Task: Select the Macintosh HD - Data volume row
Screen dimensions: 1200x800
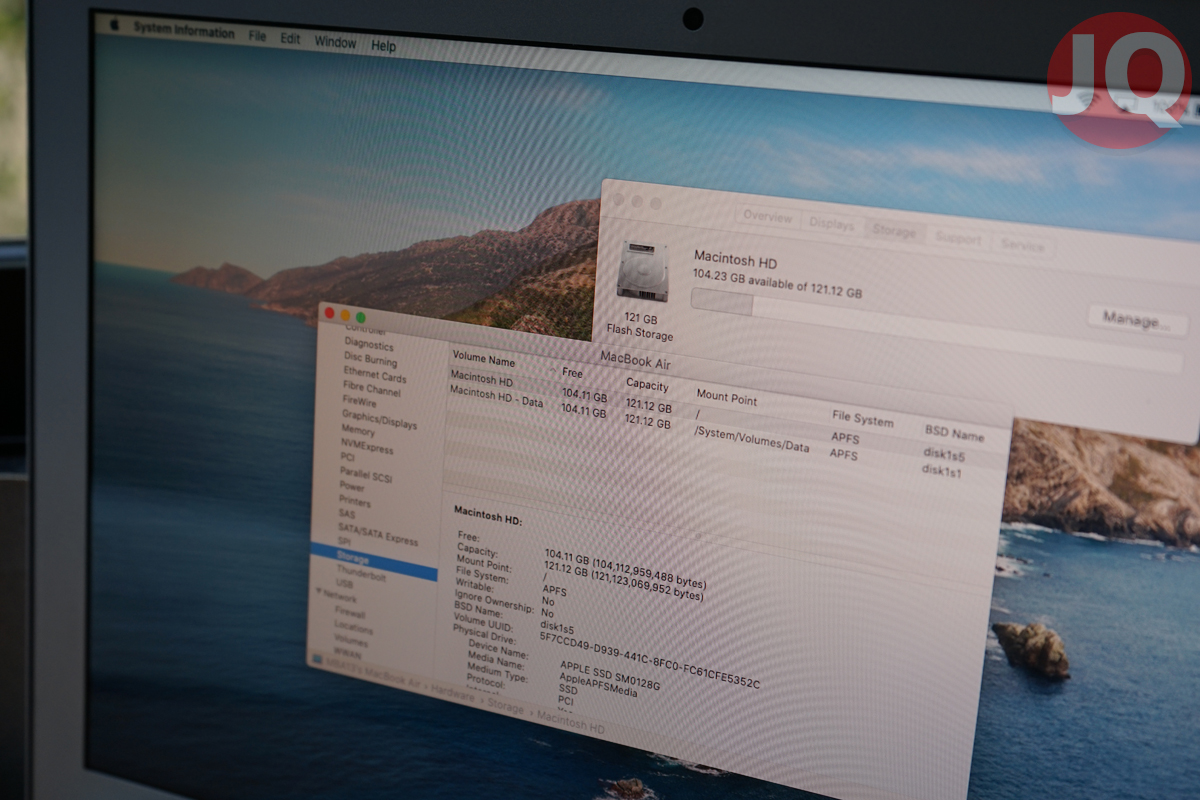Action: click(726, 435)
